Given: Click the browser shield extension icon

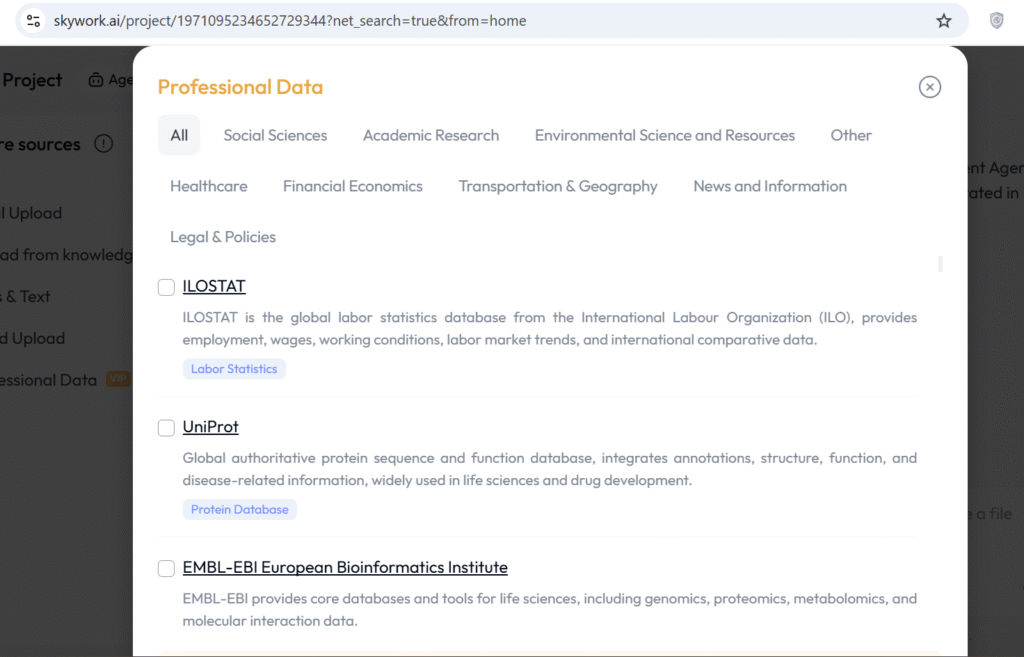Looking at the screenshot, I should (996, 21).
